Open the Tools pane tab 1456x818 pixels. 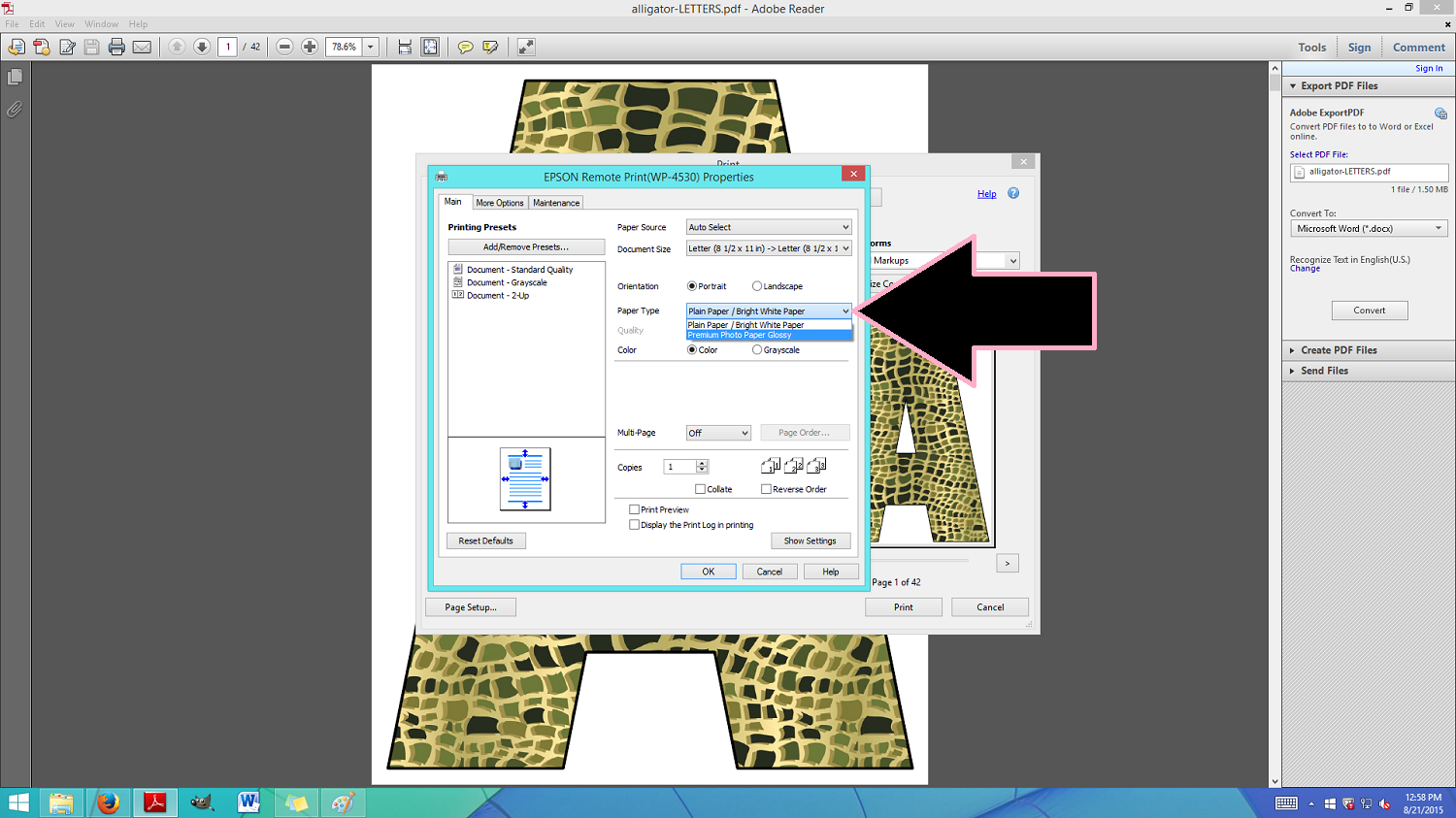(1312, 48)
